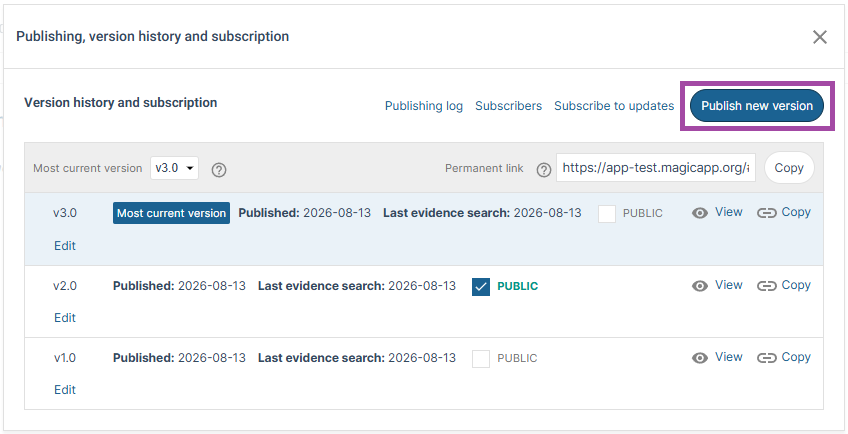Click the v2.0 version label in the list
The width and height of the screenshot is (848, 434).
tap(65, 286)
